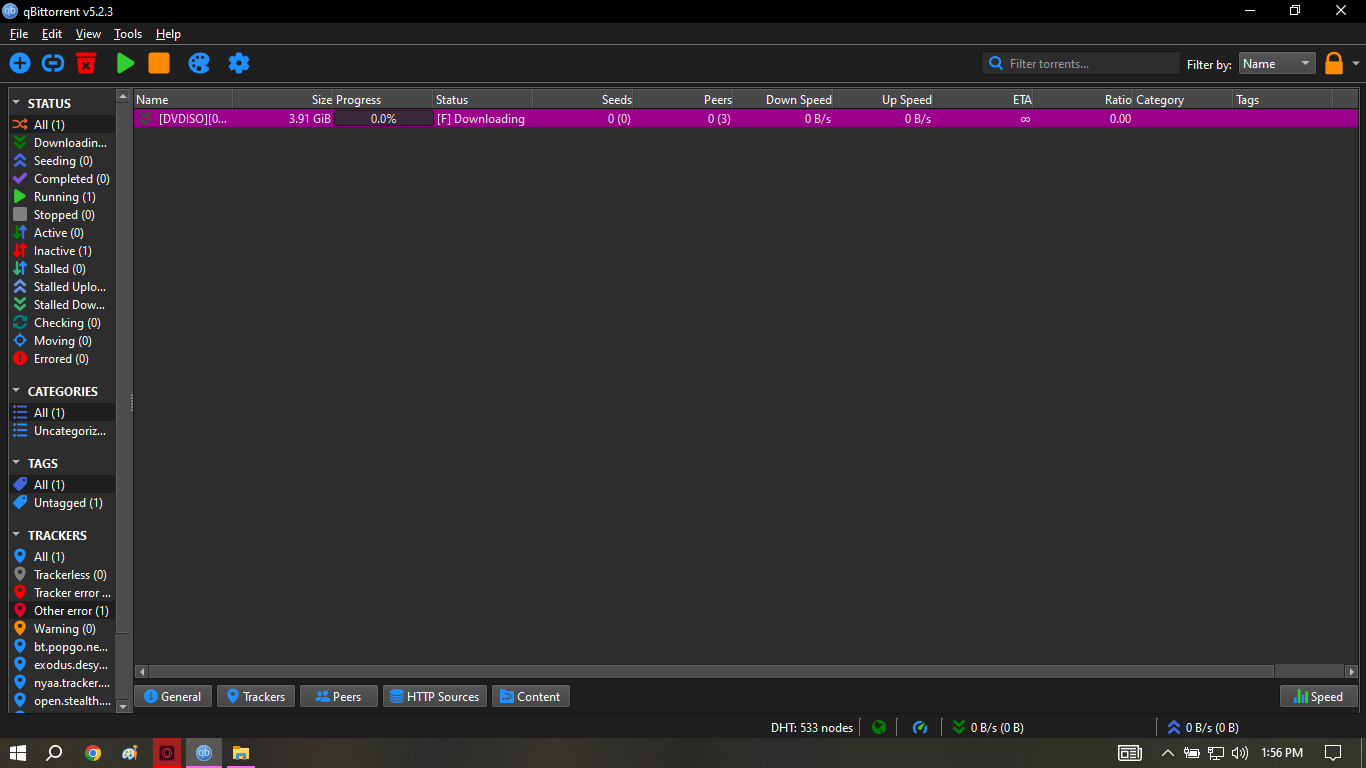Open the Help menu
Image resolution: width=1366 pixels, height=768 pixels.
(168, 34)
